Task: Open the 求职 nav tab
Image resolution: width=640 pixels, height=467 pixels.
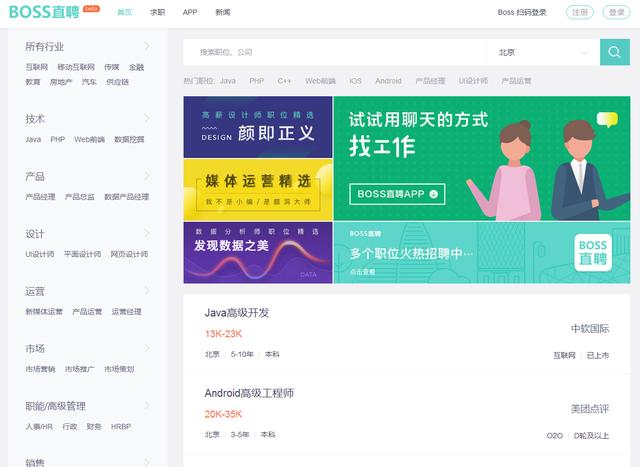Action: tap(158, 12)
